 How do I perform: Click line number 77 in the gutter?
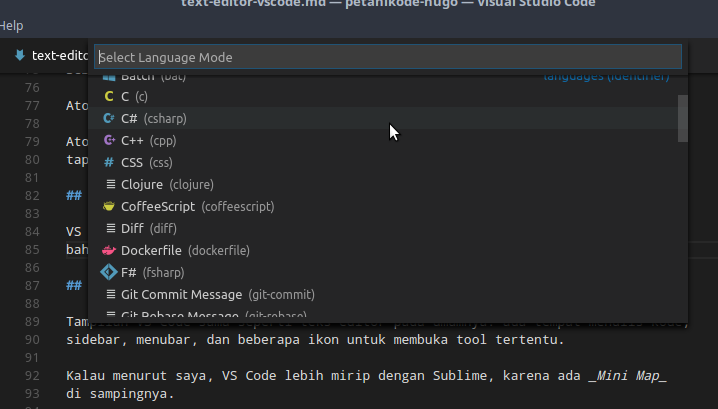(32, 106)
